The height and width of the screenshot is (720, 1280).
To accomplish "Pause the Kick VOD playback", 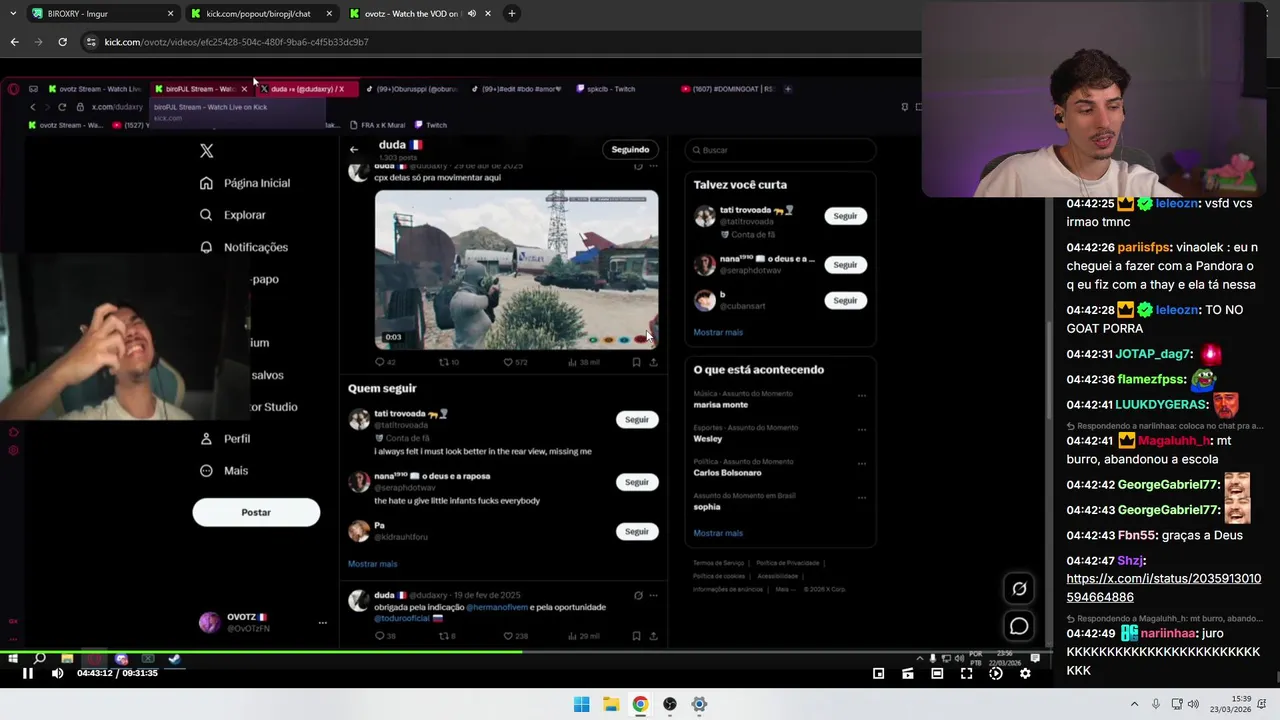I will (28, 673).
